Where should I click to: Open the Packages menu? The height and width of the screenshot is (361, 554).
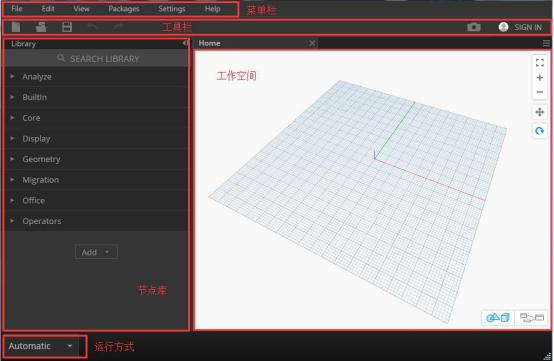124,9
